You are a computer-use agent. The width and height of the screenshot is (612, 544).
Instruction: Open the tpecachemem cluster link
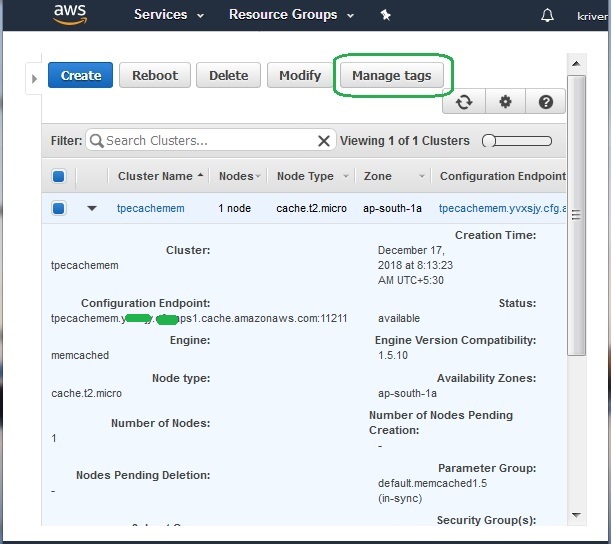(150, 208)
